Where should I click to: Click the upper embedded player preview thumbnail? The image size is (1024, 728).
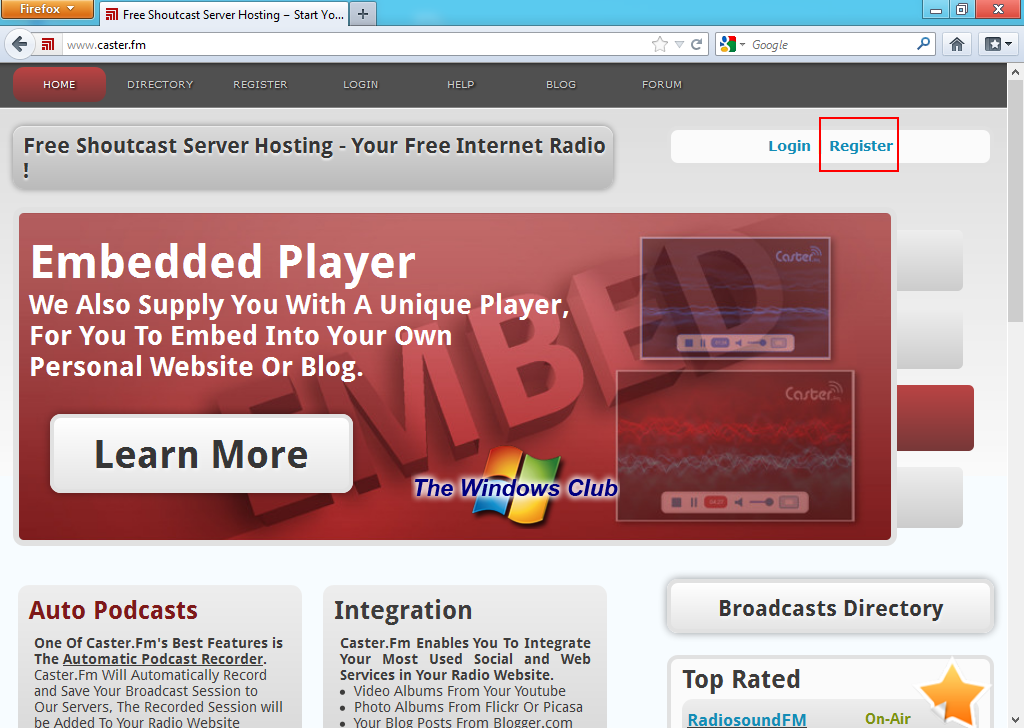(x=735, y=298)
